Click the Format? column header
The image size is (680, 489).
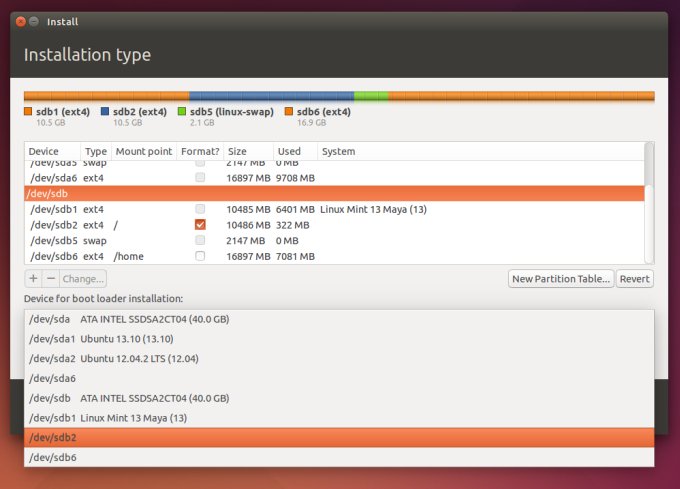(200, 151)
